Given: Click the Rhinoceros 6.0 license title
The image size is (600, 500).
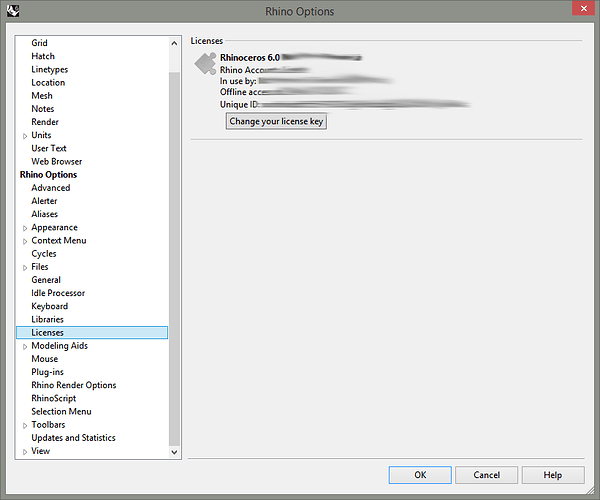Looking at the screenshot, I should (250, 58).
